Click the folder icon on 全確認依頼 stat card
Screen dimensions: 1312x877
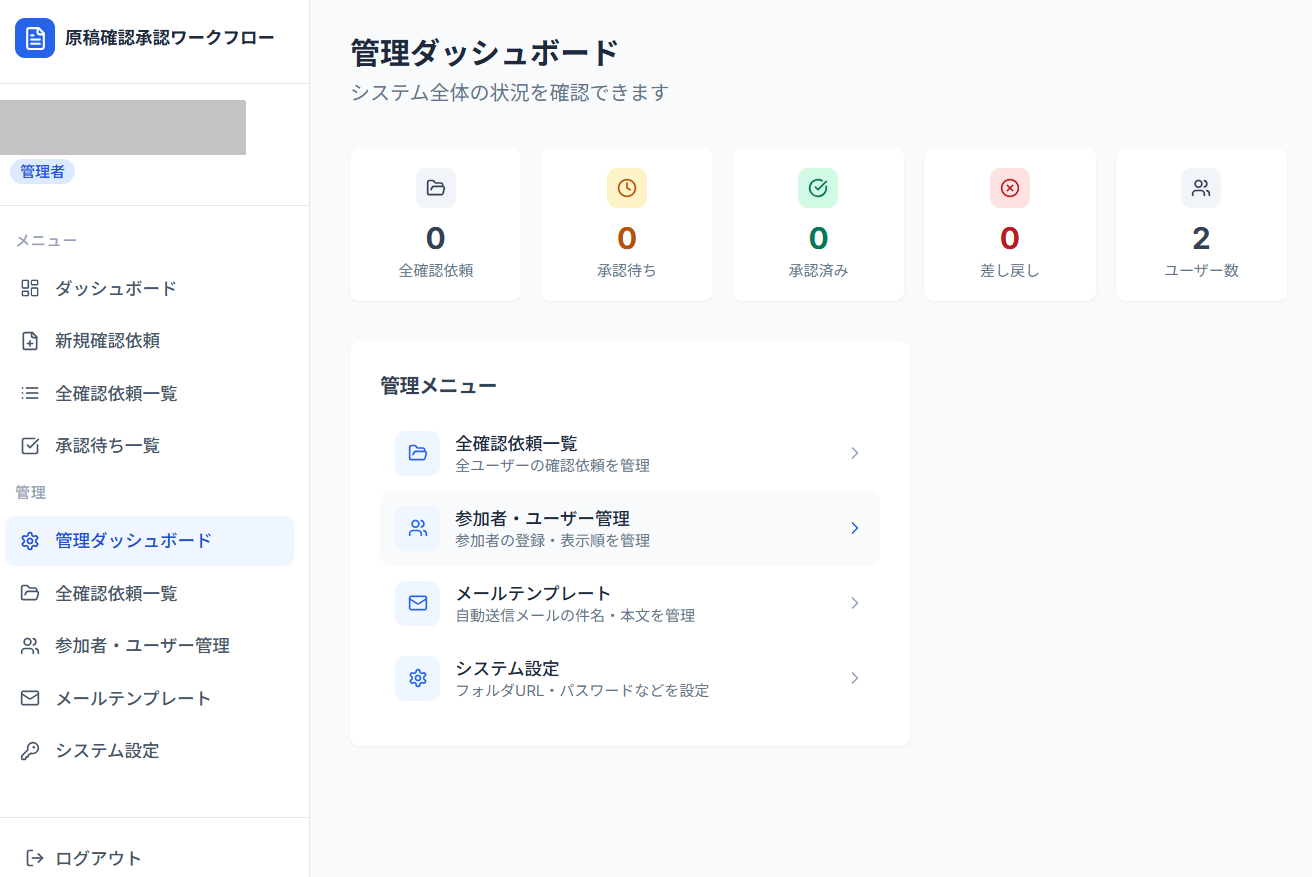(x=436, y=188)
